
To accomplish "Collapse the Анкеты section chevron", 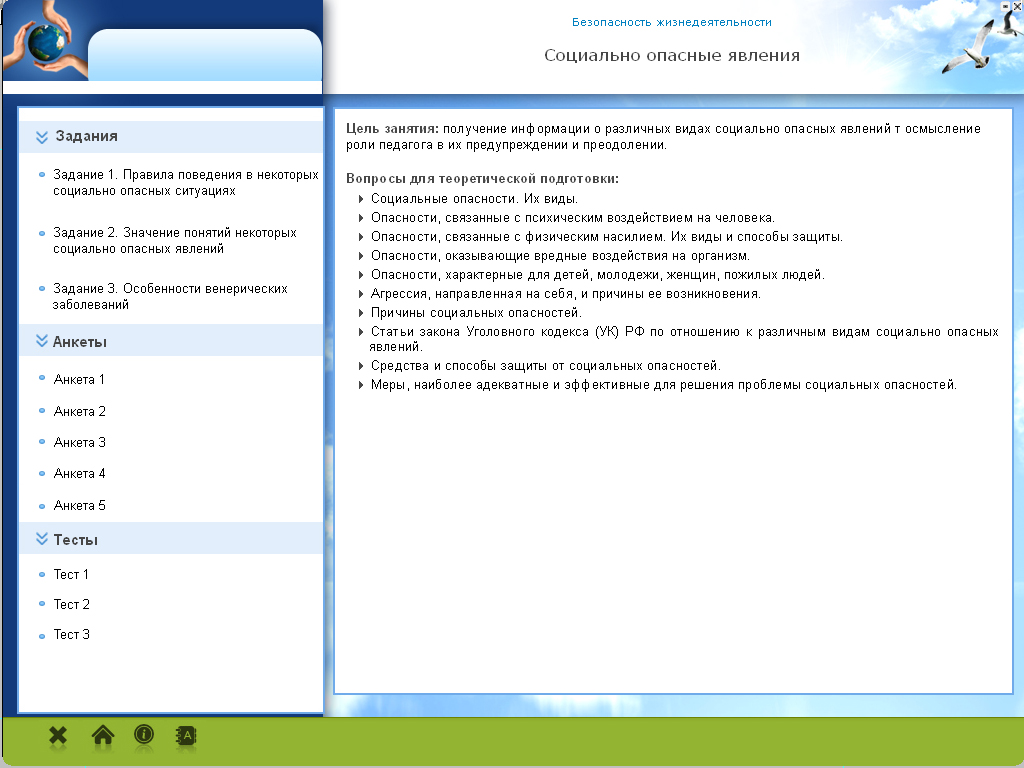I will pyautogui.click(x=42, y=341).
